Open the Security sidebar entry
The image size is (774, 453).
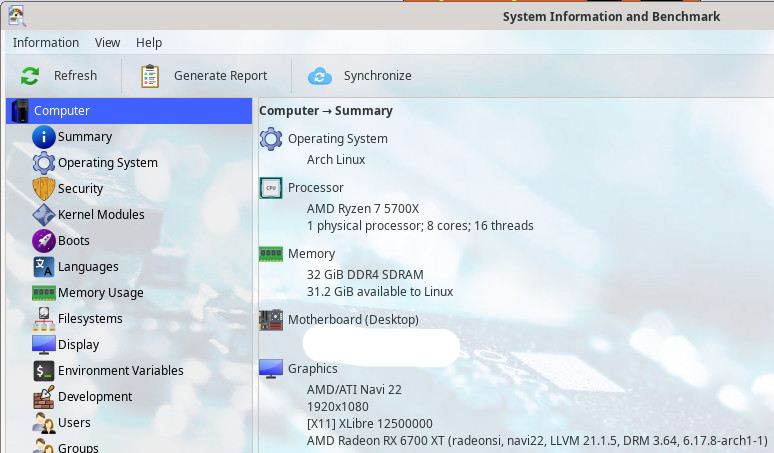click(80, 189)
